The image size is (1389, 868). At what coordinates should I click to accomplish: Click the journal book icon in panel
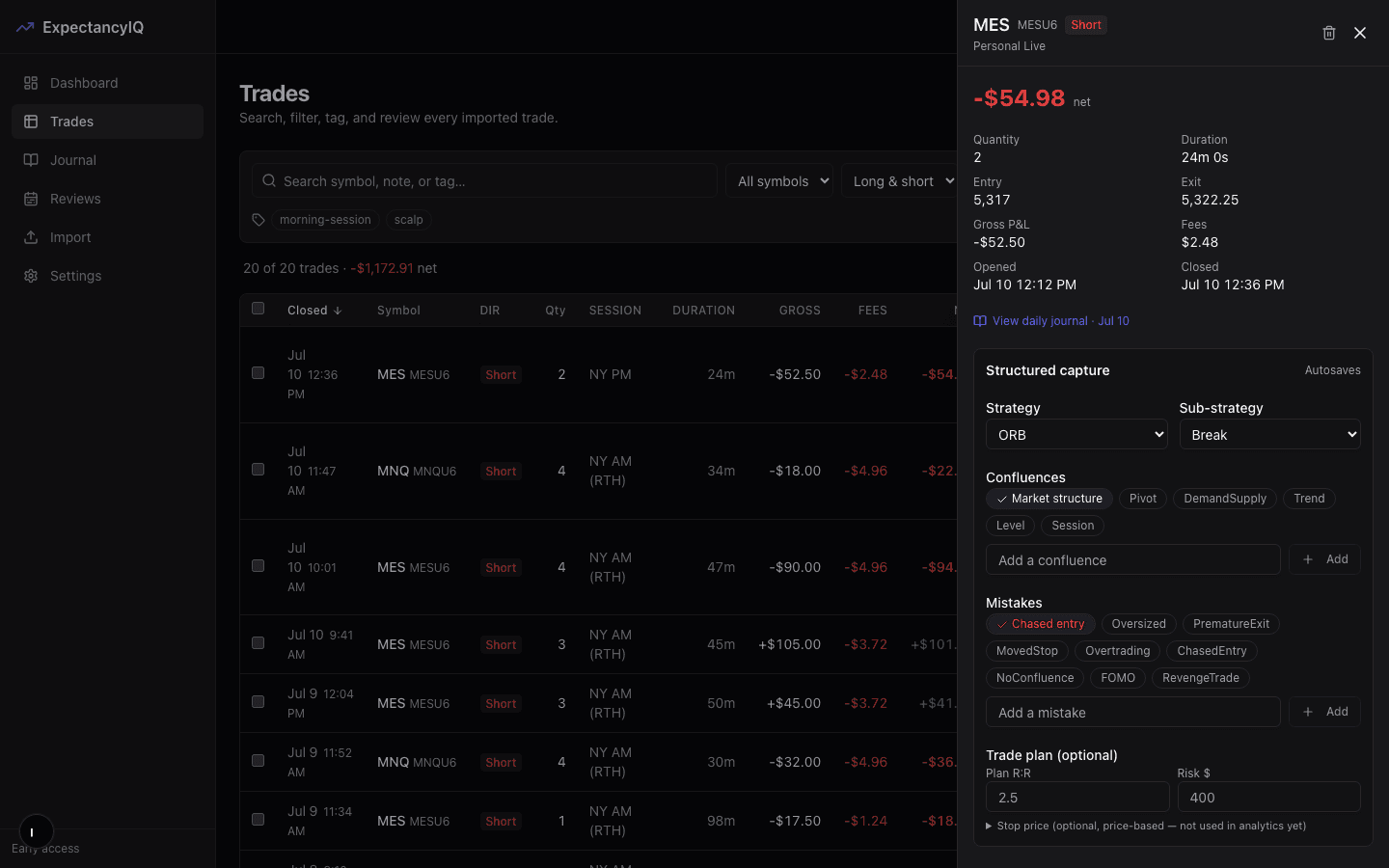point(980,321)
